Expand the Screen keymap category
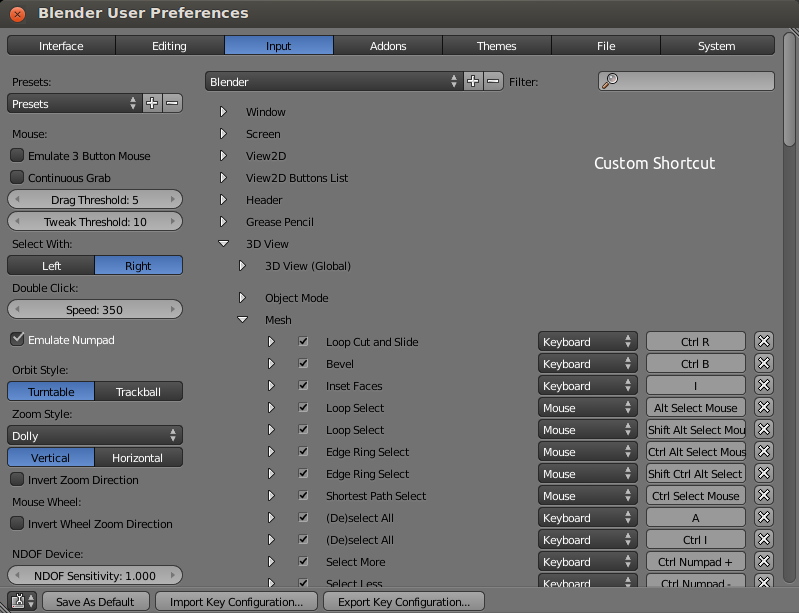This screenshot has width=799, height=613. point(223,134)
